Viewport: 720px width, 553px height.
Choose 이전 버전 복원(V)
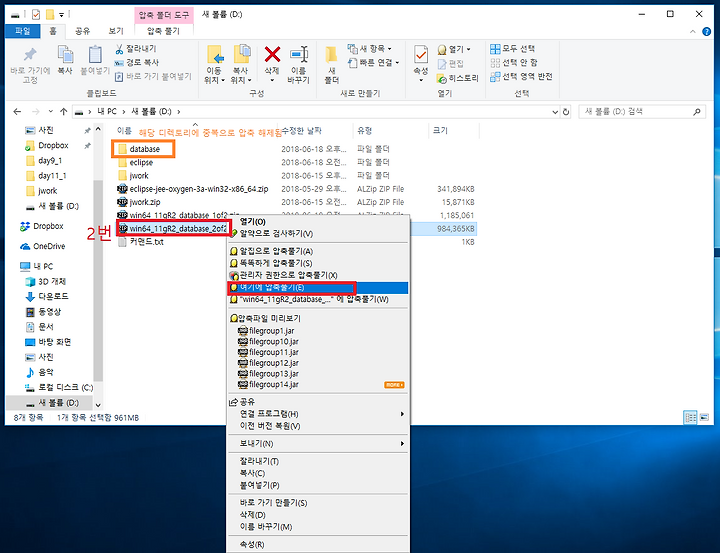[x=318, y=426]
